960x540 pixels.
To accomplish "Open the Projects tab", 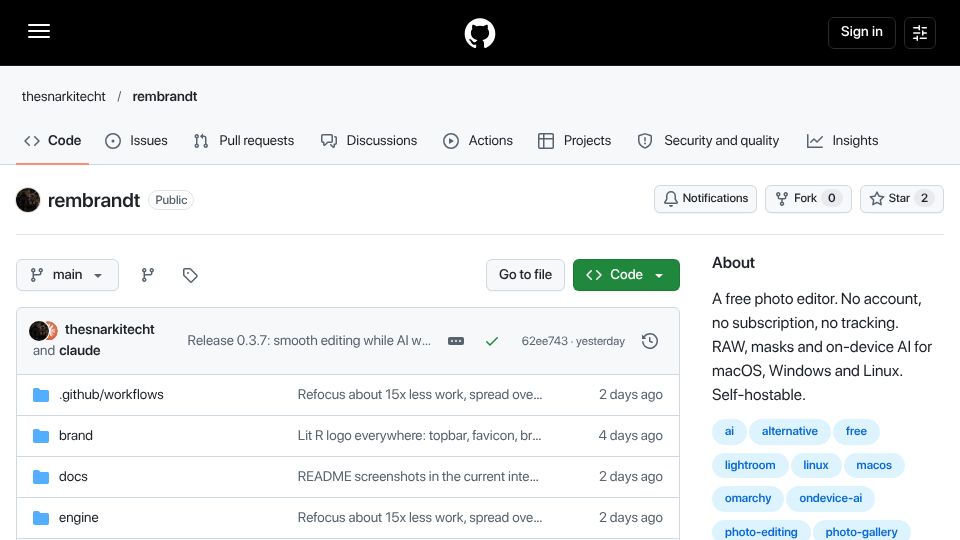I will tap(574, 141).
